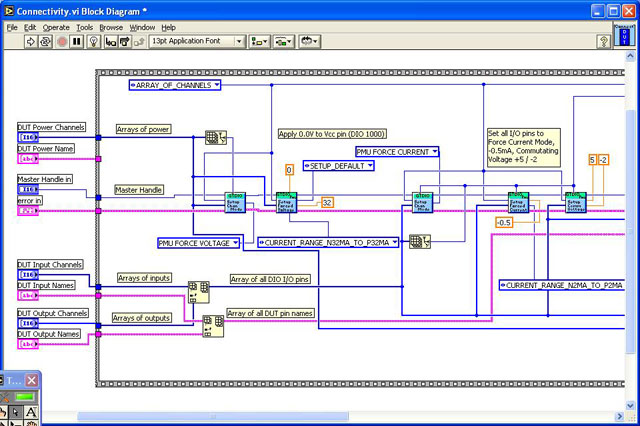
Task: Click GTDIO Setup Forced Voltage subVI beside the 32 constant
Action: click(287, 202)
